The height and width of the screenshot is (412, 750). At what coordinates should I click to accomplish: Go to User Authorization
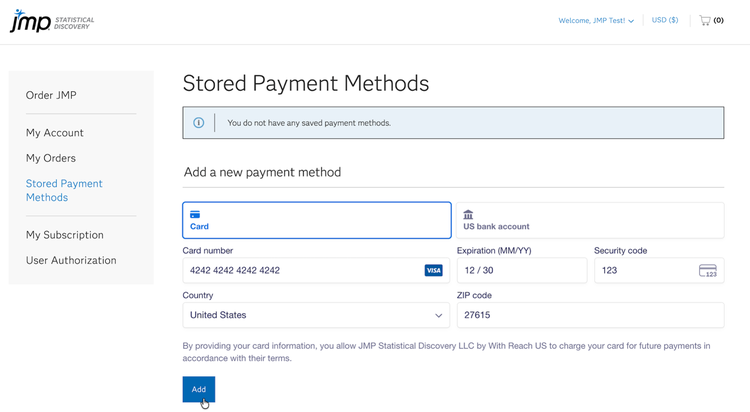[x=71, y=260]
